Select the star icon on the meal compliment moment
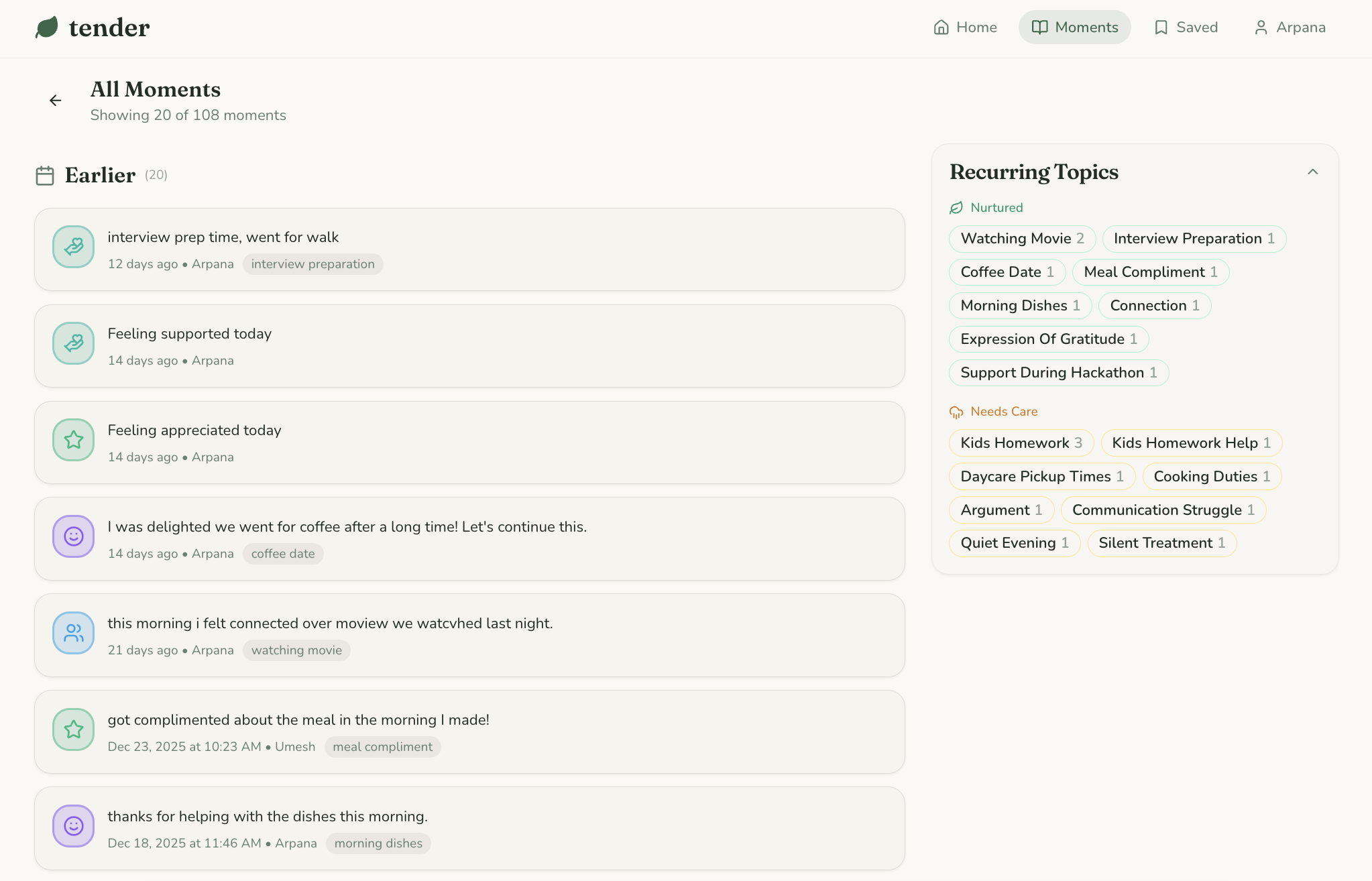The image size is (1372, 881). [73, 729]
